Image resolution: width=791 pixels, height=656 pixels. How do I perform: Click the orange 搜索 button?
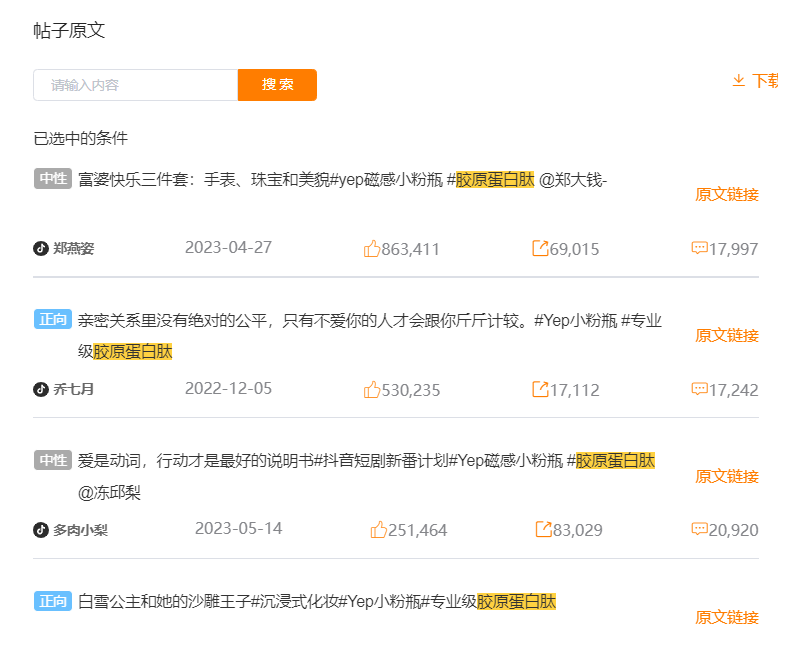tap(277, 85)
